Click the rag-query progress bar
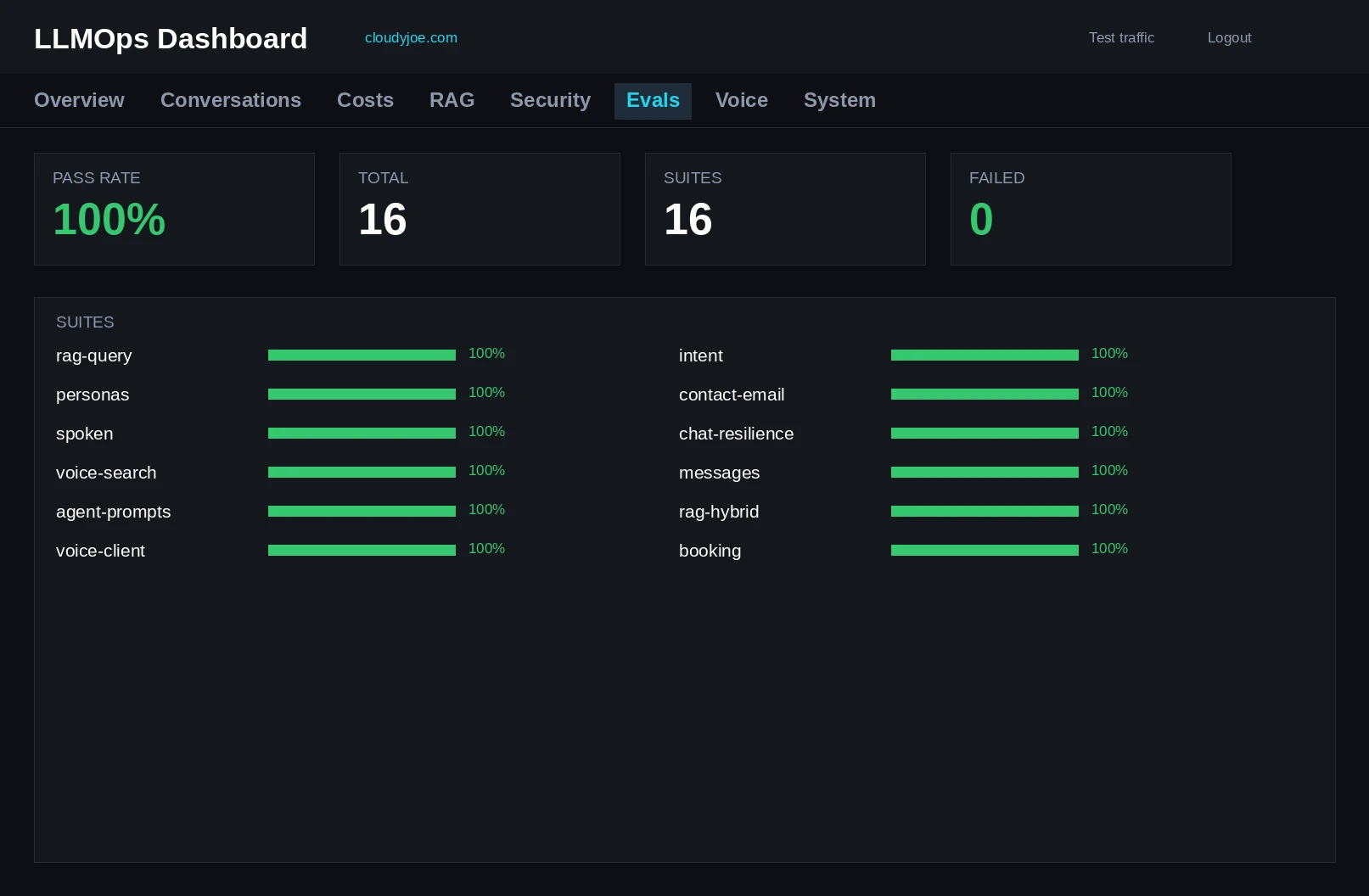 (362, 356)
